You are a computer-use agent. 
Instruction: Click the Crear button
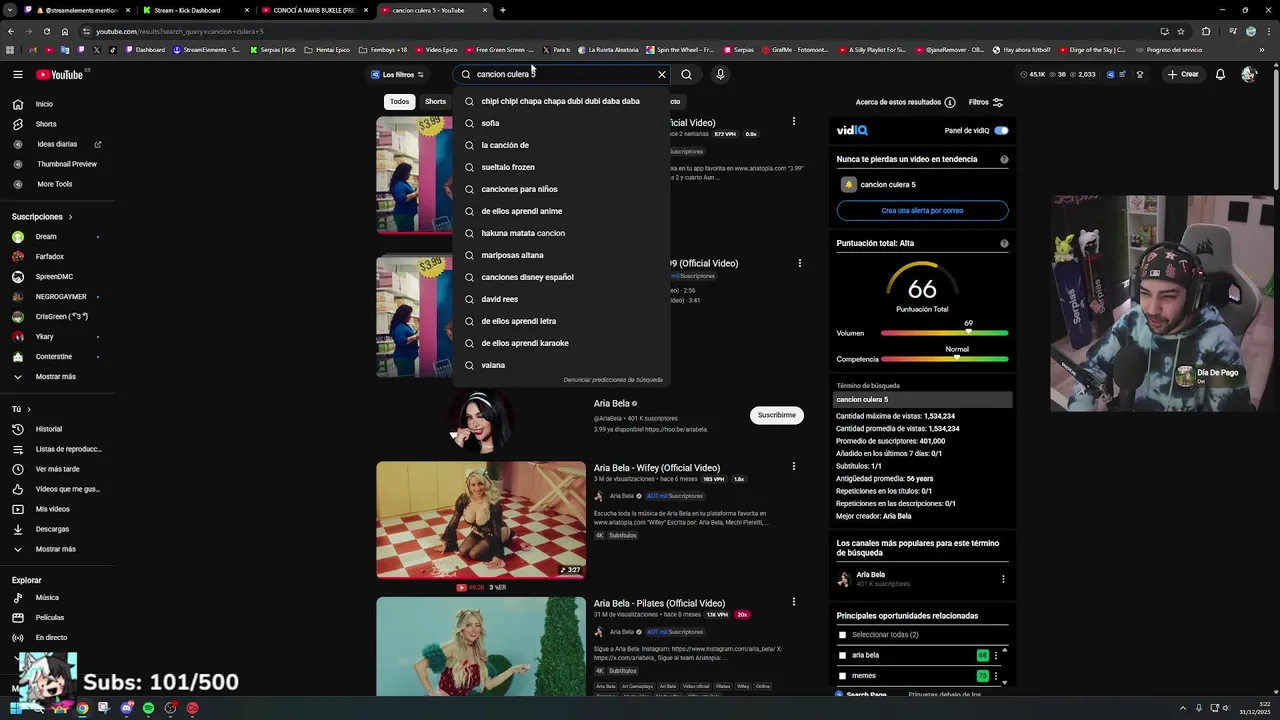1183,74
